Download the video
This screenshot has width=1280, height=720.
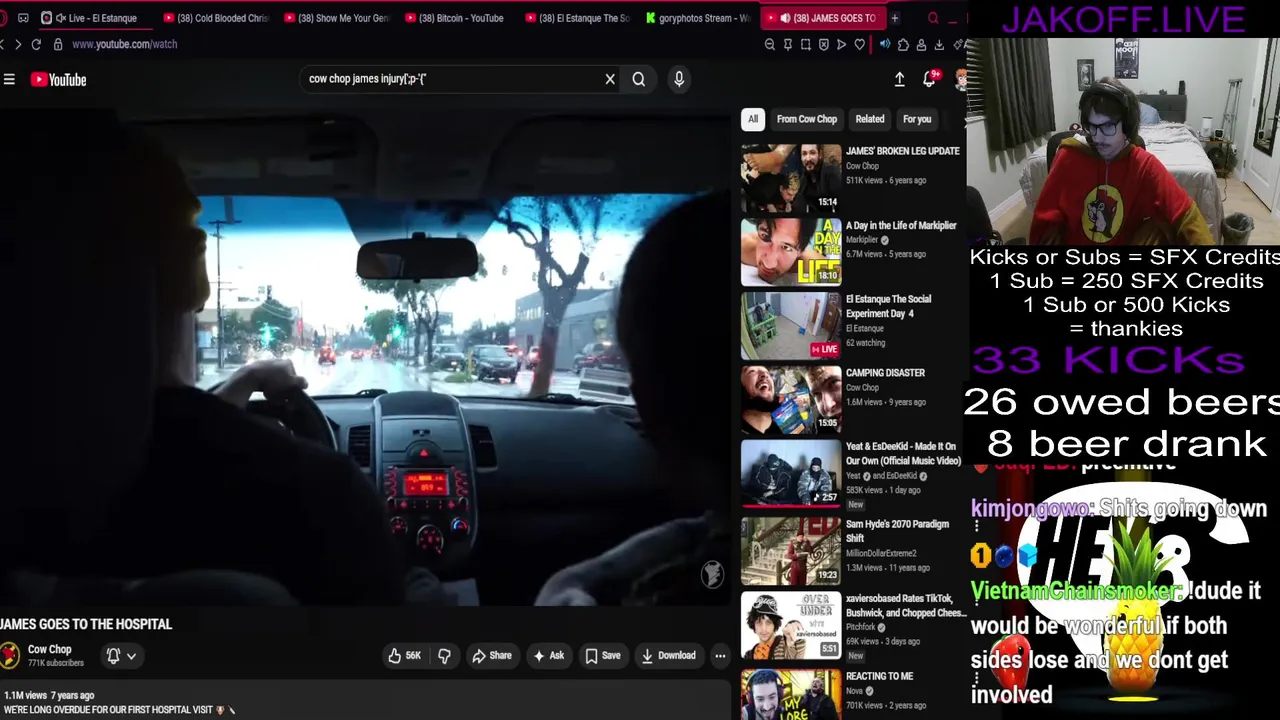tap(668, 656)
